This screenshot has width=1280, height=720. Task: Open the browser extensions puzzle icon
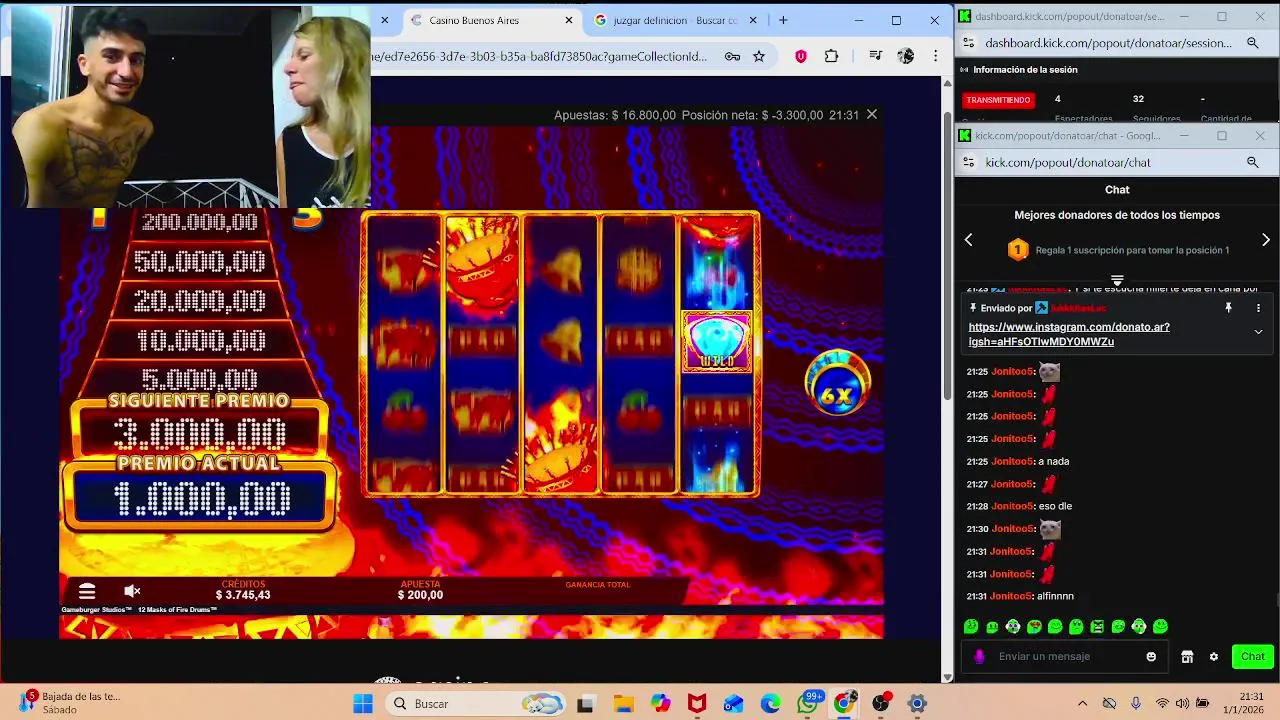click(x=831, y=56)
